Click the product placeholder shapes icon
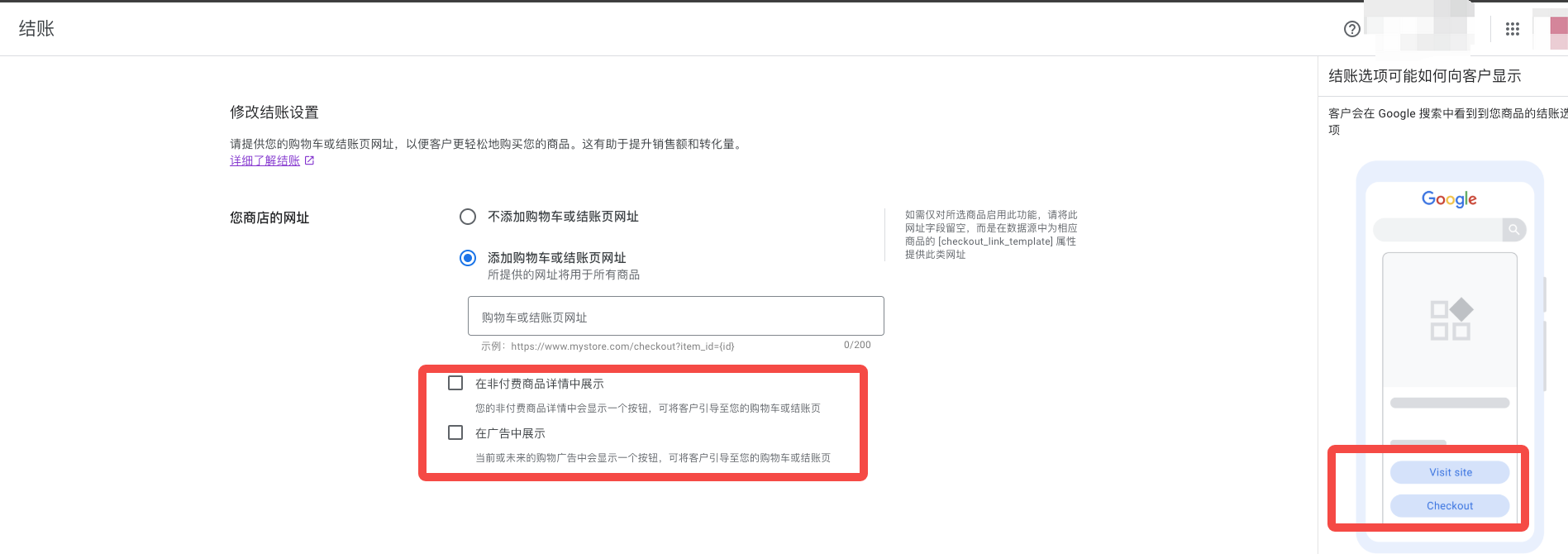The height and width of the screenshot is (554, 1568). (1451, 319)
